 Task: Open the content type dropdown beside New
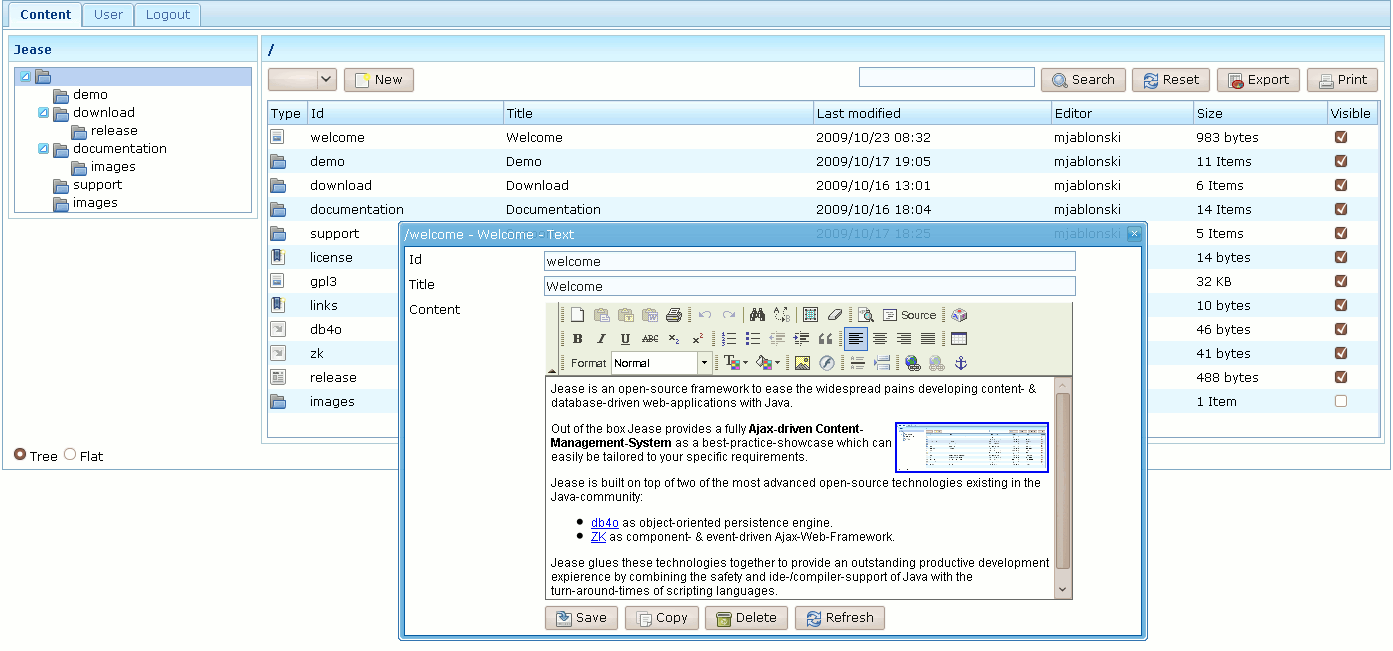click(x=327, y=80)
